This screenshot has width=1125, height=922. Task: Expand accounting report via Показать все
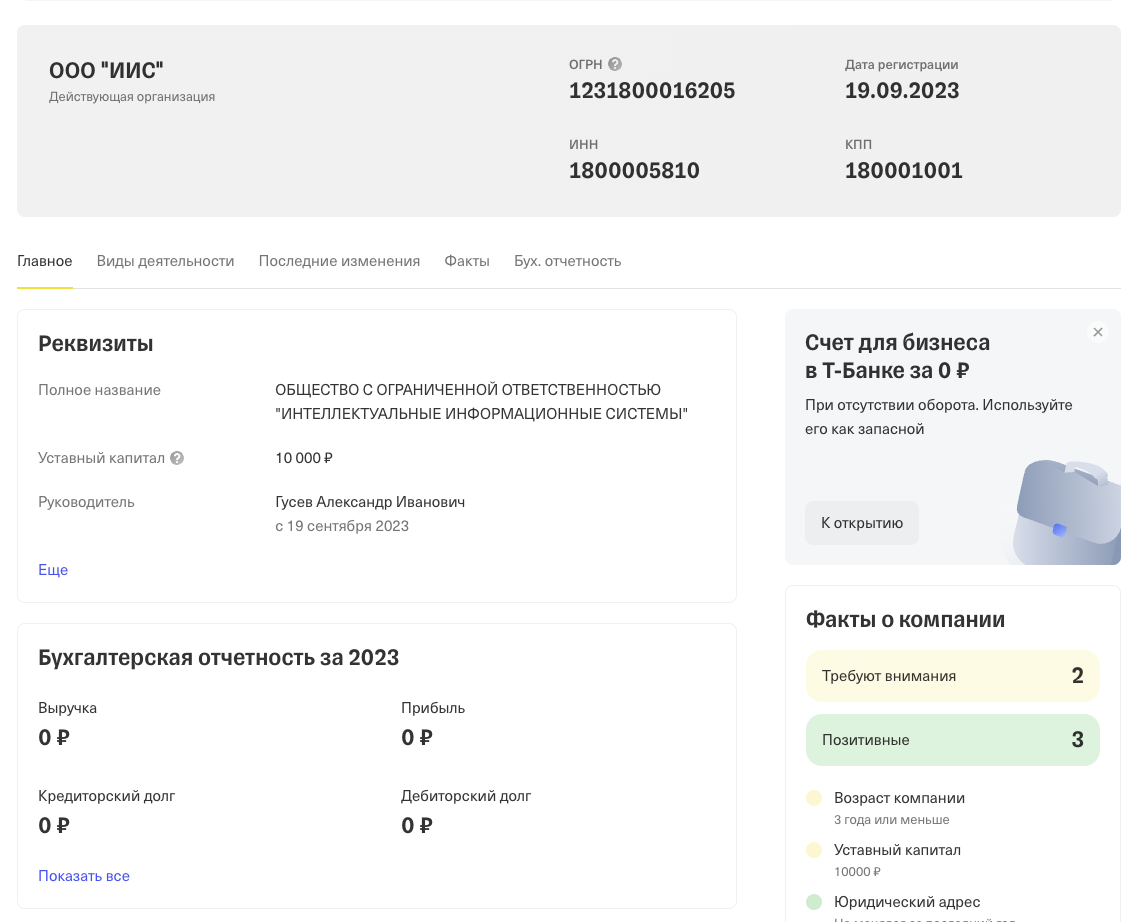pos(84,876)
